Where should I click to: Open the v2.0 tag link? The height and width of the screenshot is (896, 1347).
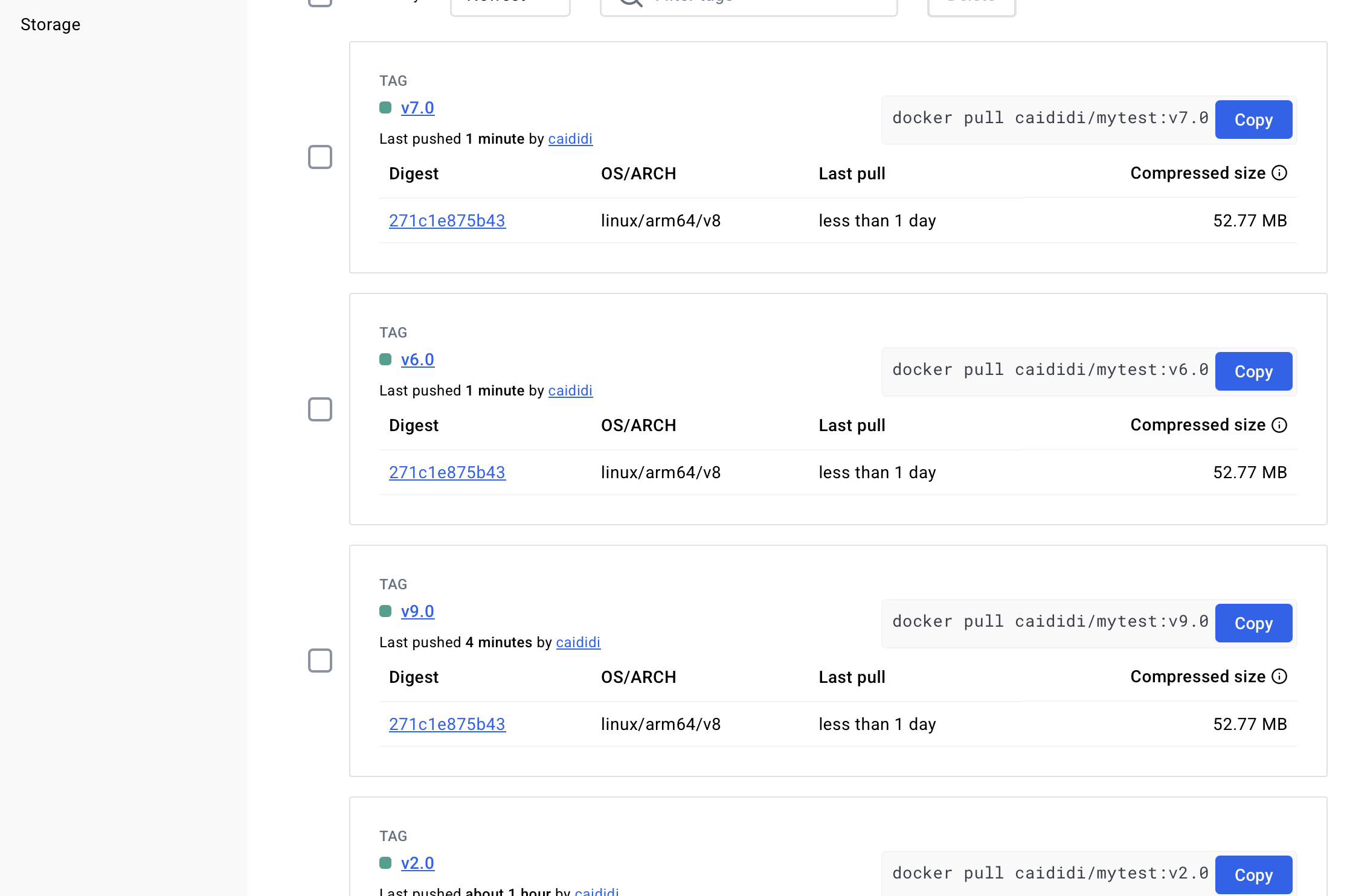click(x=417, y=863)
